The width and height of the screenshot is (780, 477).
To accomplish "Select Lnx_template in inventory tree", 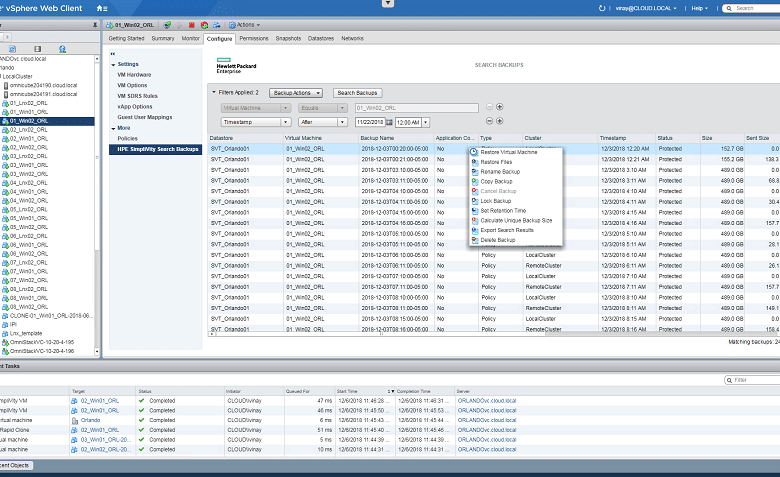I will (x=26, y=334).
